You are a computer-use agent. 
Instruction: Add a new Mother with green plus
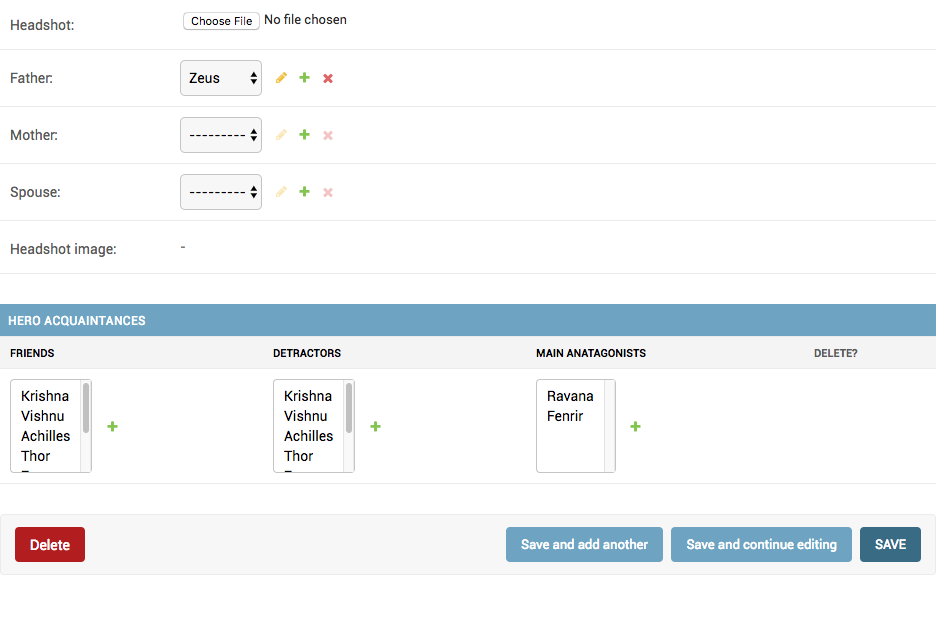point(305,135)
